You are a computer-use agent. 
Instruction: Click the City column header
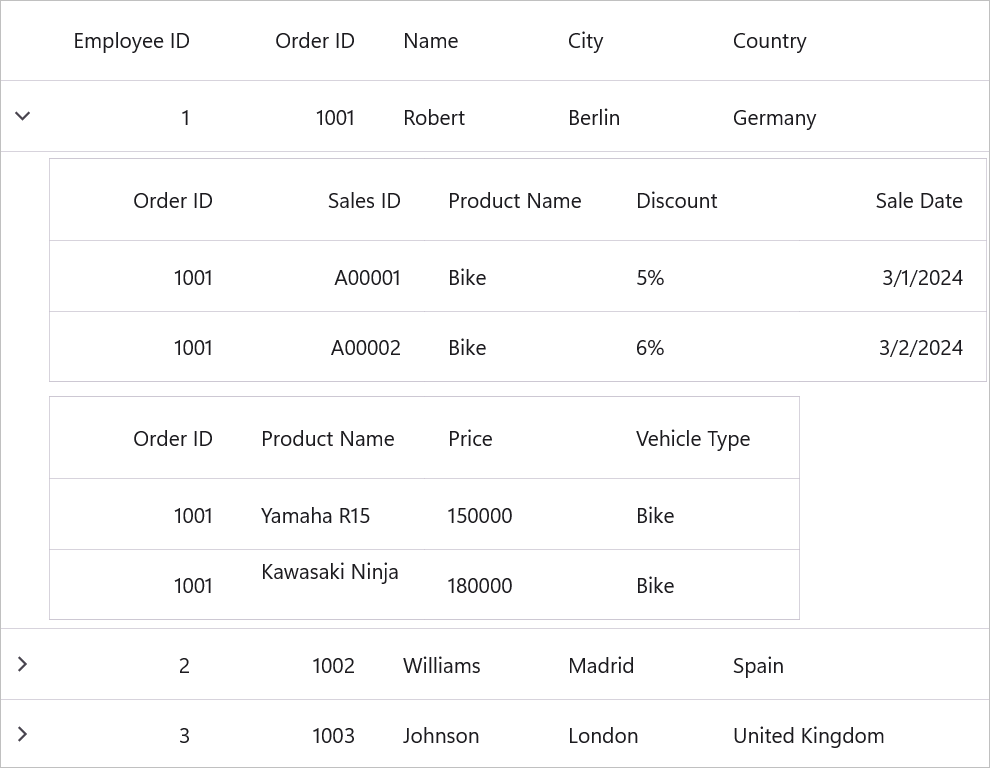coord(586,41)
